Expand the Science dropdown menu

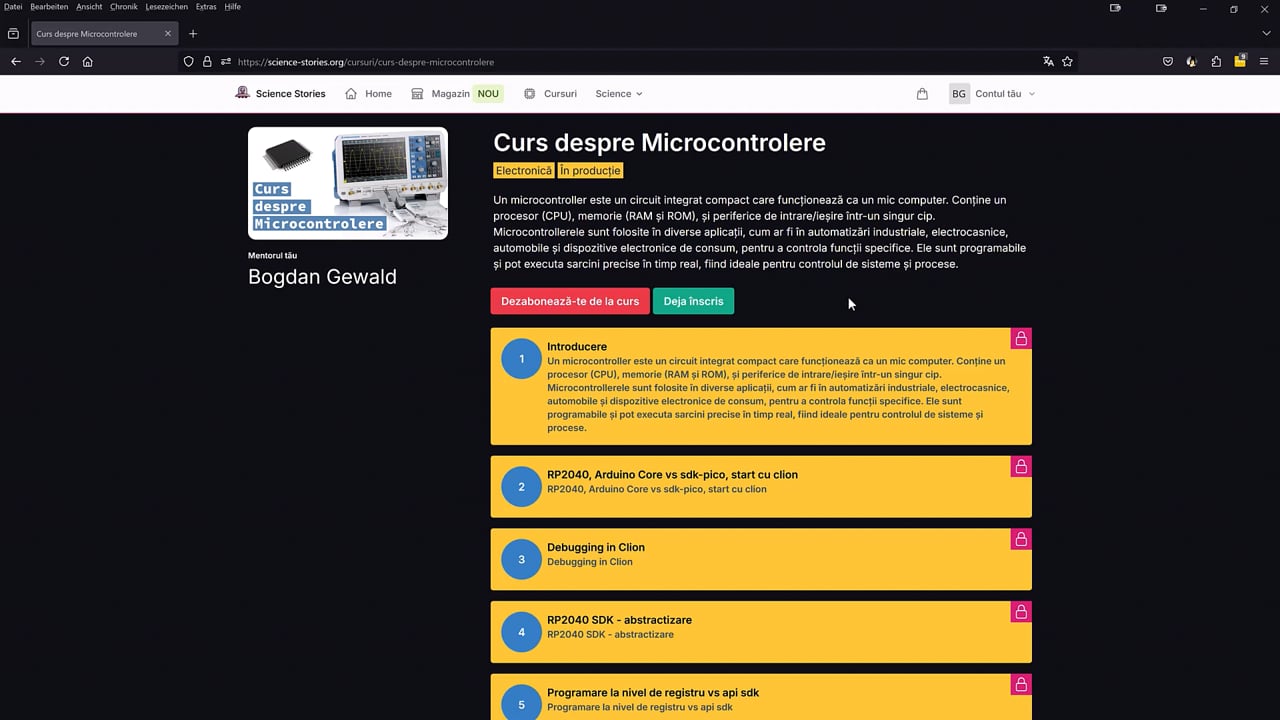[x=619, y=94]
